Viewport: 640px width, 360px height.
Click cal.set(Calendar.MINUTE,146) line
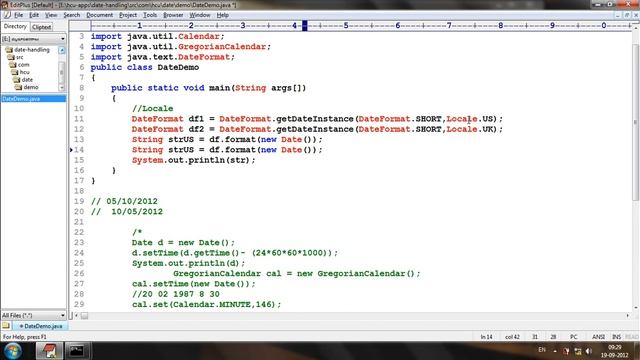pos(207,304)
